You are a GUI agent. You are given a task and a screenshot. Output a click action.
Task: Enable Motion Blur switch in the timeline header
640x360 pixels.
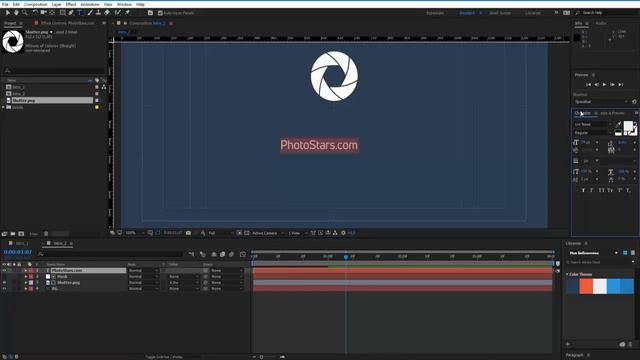point(232,254)
